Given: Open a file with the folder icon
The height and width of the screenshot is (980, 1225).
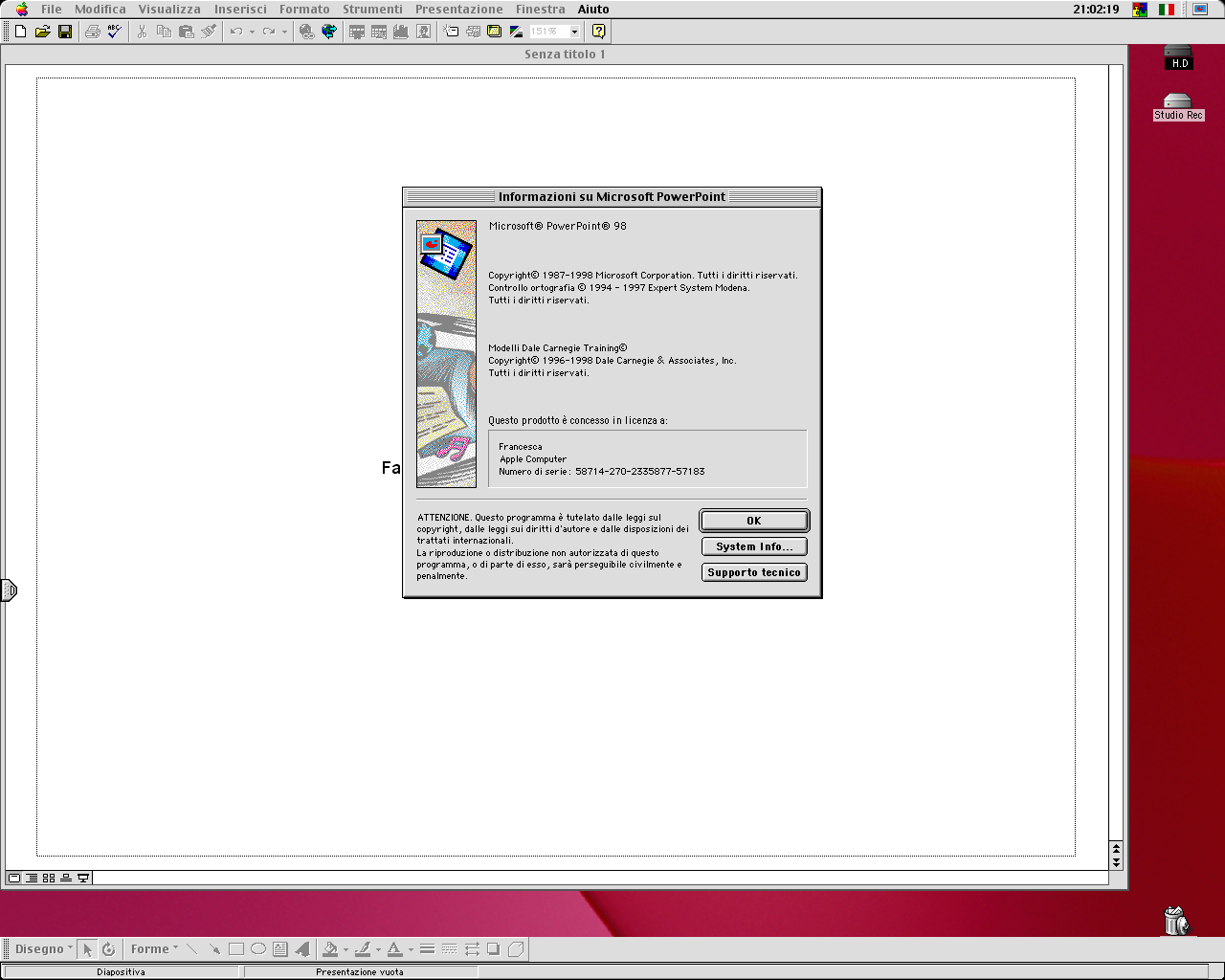Looking at the screenshot, I should click(x=42, y=32).
